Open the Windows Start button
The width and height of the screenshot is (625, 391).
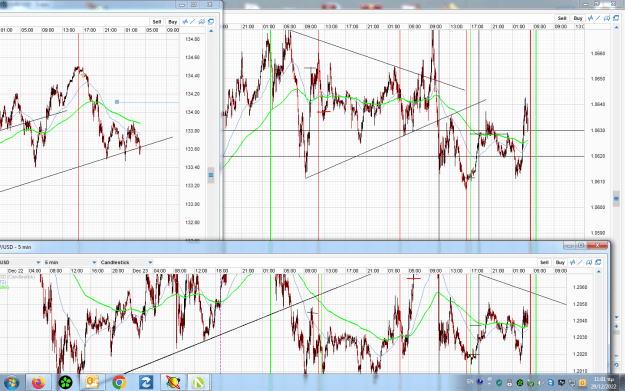click(11, 383)
